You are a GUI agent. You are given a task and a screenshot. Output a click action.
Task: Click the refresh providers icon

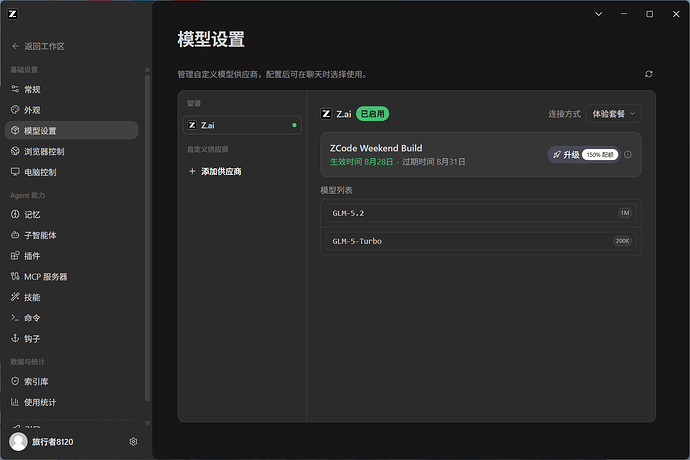point(649,74)
